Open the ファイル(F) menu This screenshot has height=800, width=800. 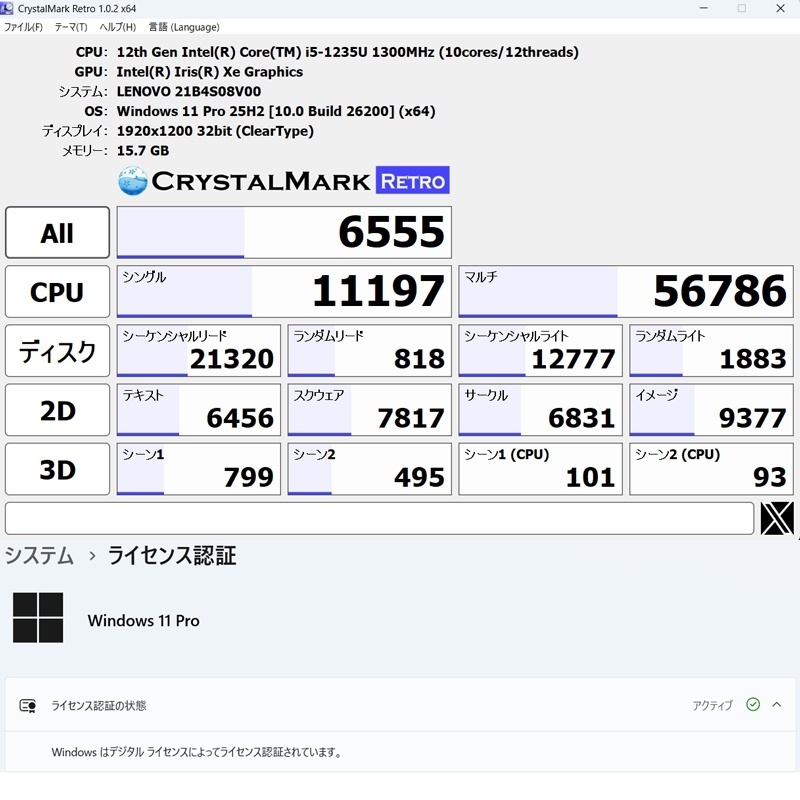(x=23, y=27)
